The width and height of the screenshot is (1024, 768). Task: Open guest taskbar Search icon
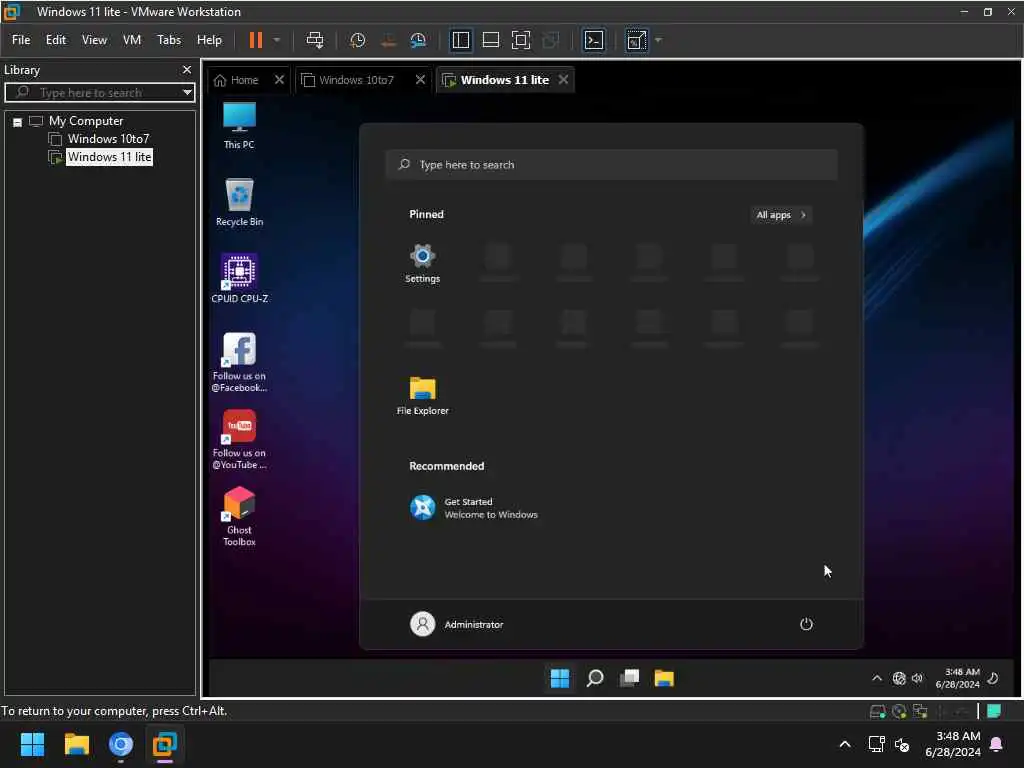594,678
